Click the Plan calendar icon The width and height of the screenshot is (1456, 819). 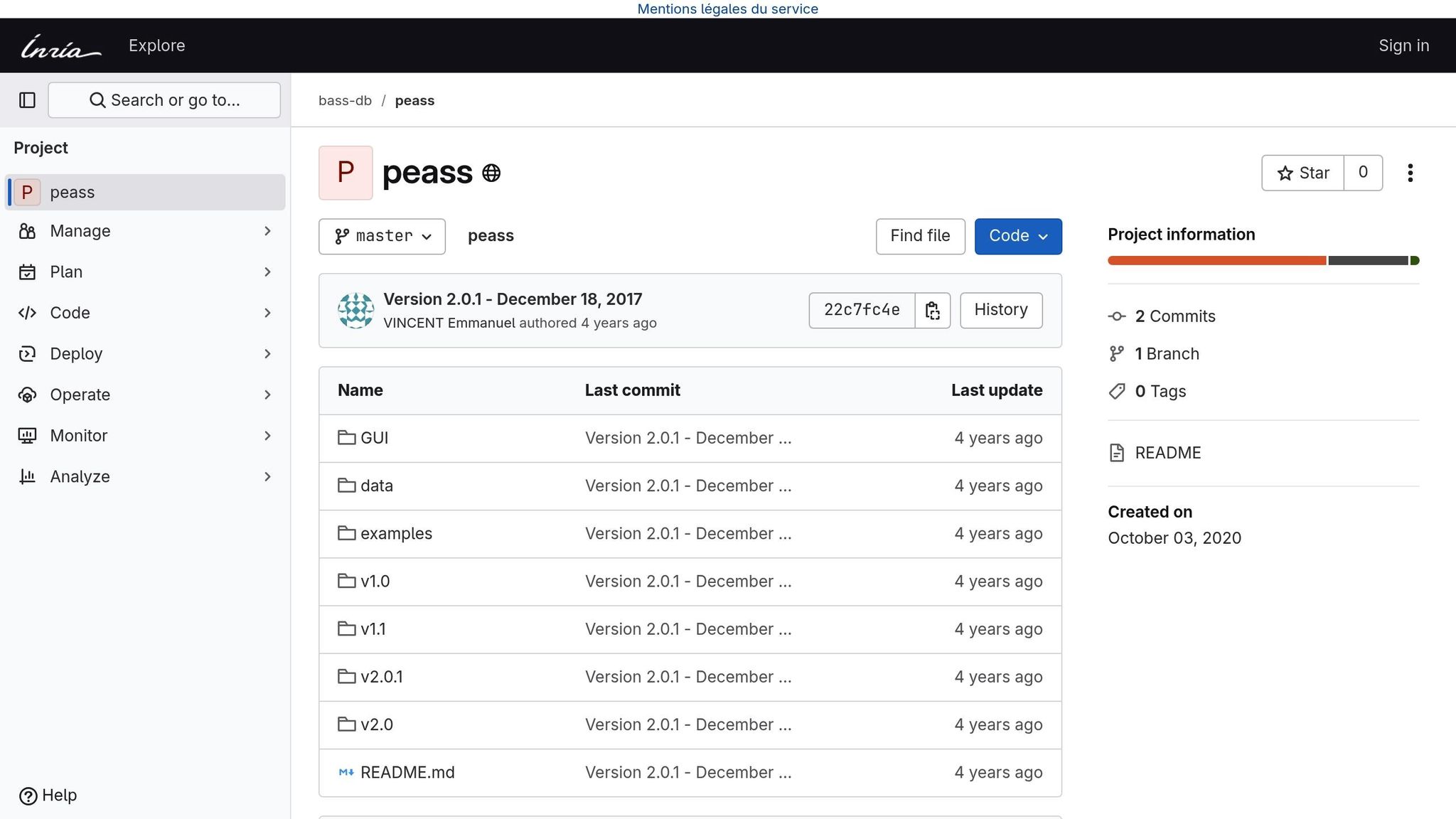coord(27,272)
